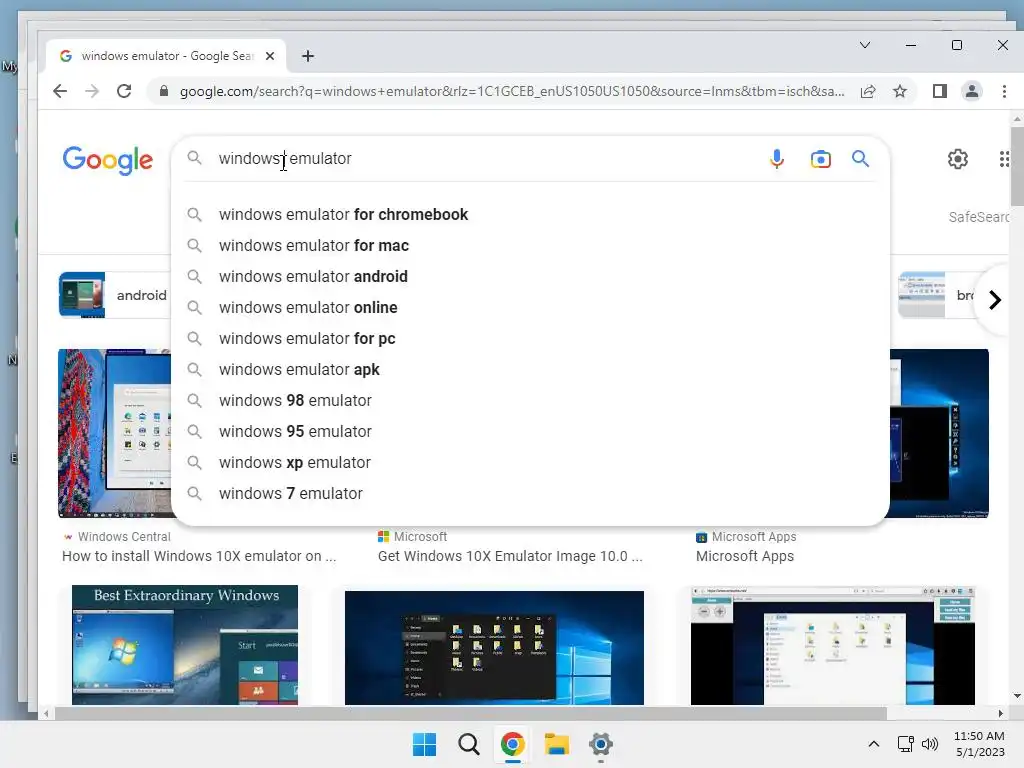
Task: Reload the current page
Action: pyautogui.click(x=124, y=91)
